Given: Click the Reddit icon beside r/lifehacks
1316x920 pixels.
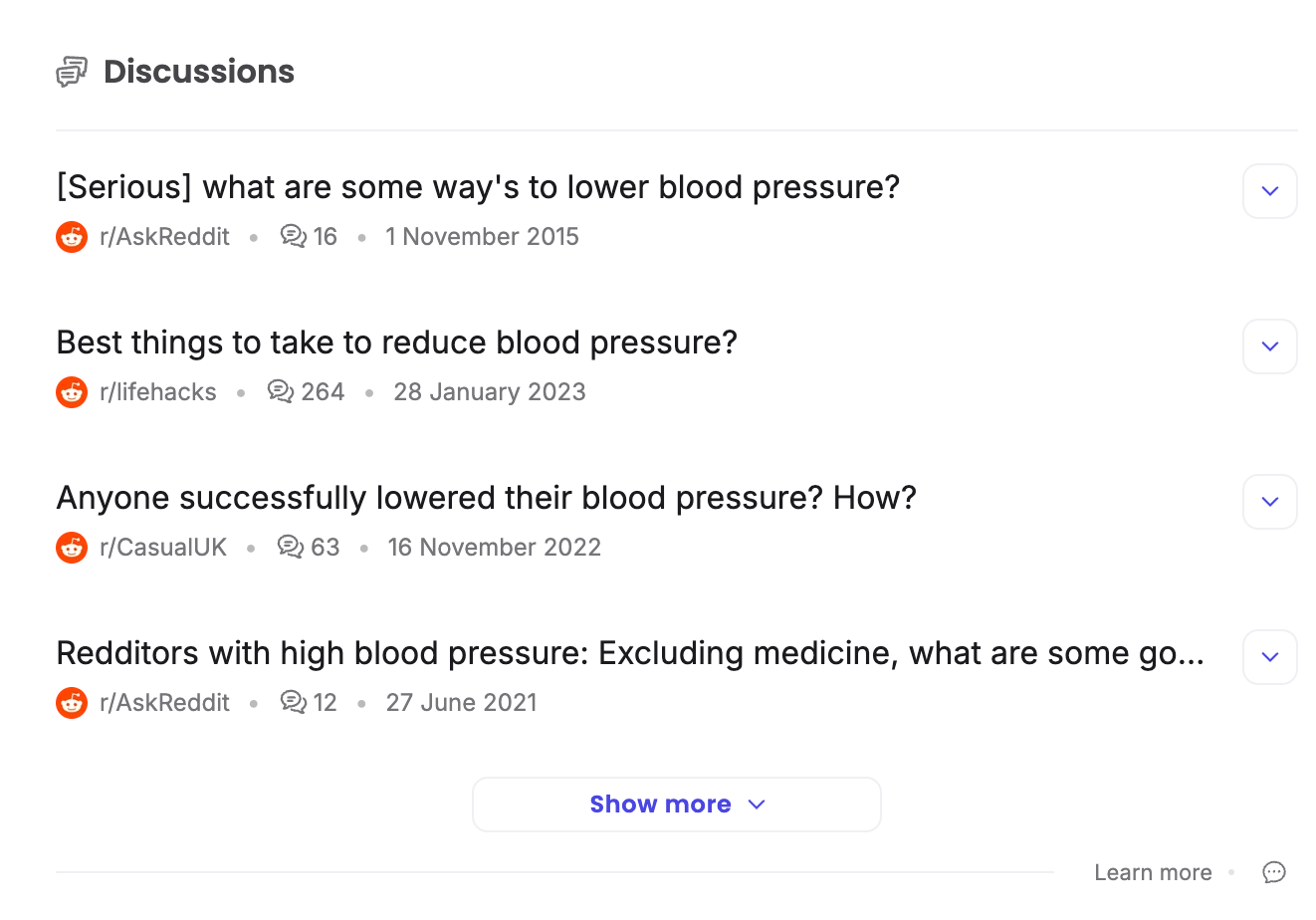Looking at the screenshot, I should [x=71, y=392].
